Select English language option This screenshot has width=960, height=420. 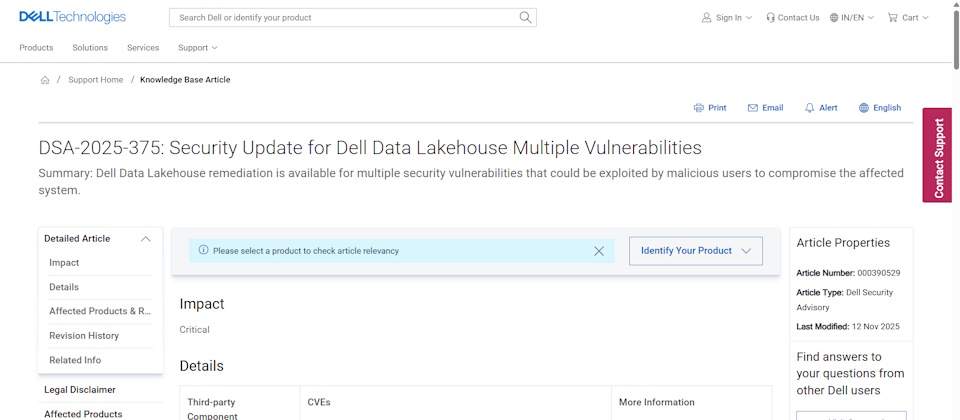point(880,108)
